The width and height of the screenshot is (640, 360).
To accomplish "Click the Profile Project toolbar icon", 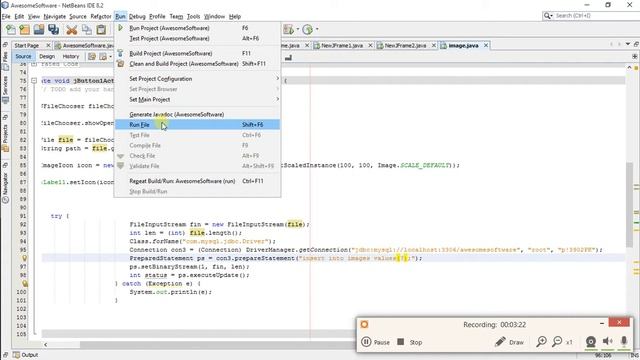I will pyautogui.click(x=308, y=29).
